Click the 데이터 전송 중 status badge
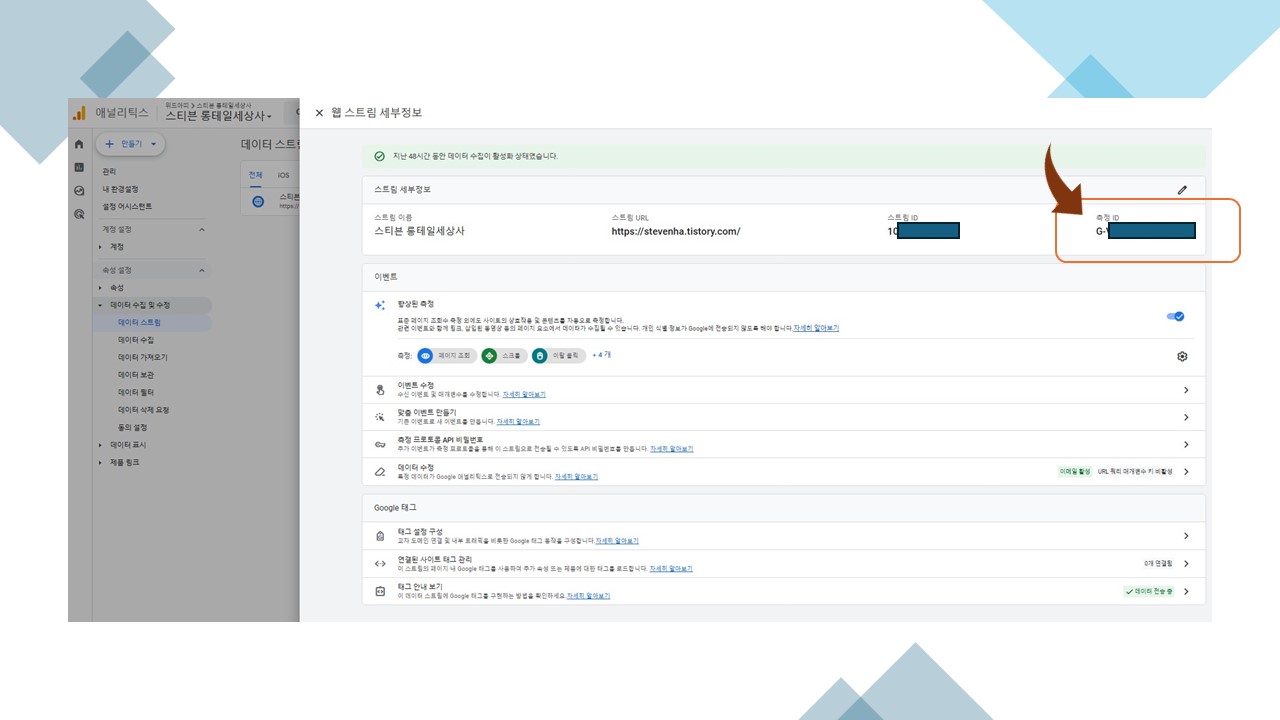1280x720 pixels. point(1150,591)
